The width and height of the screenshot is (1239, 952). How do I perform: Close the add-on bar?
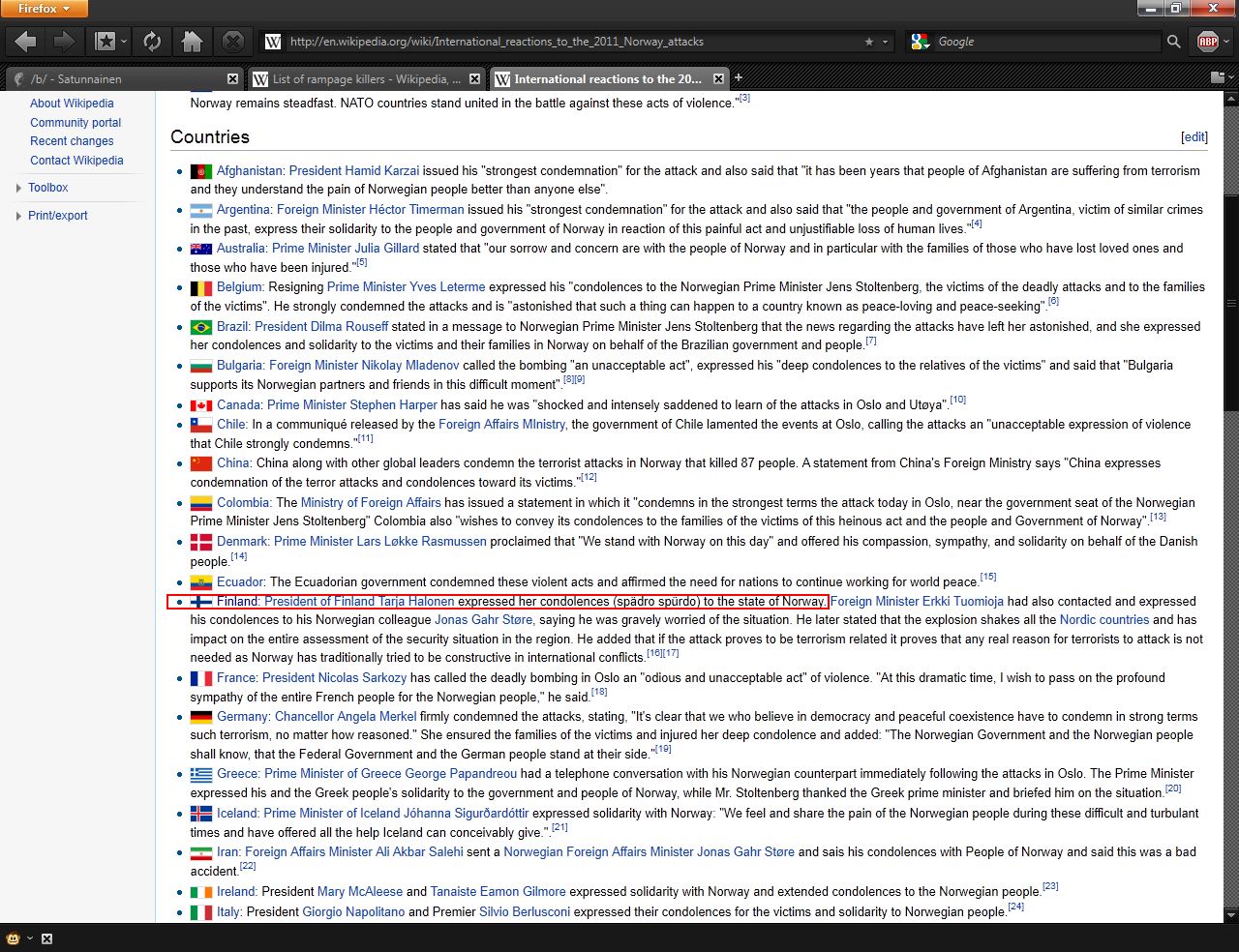(46, 938)
